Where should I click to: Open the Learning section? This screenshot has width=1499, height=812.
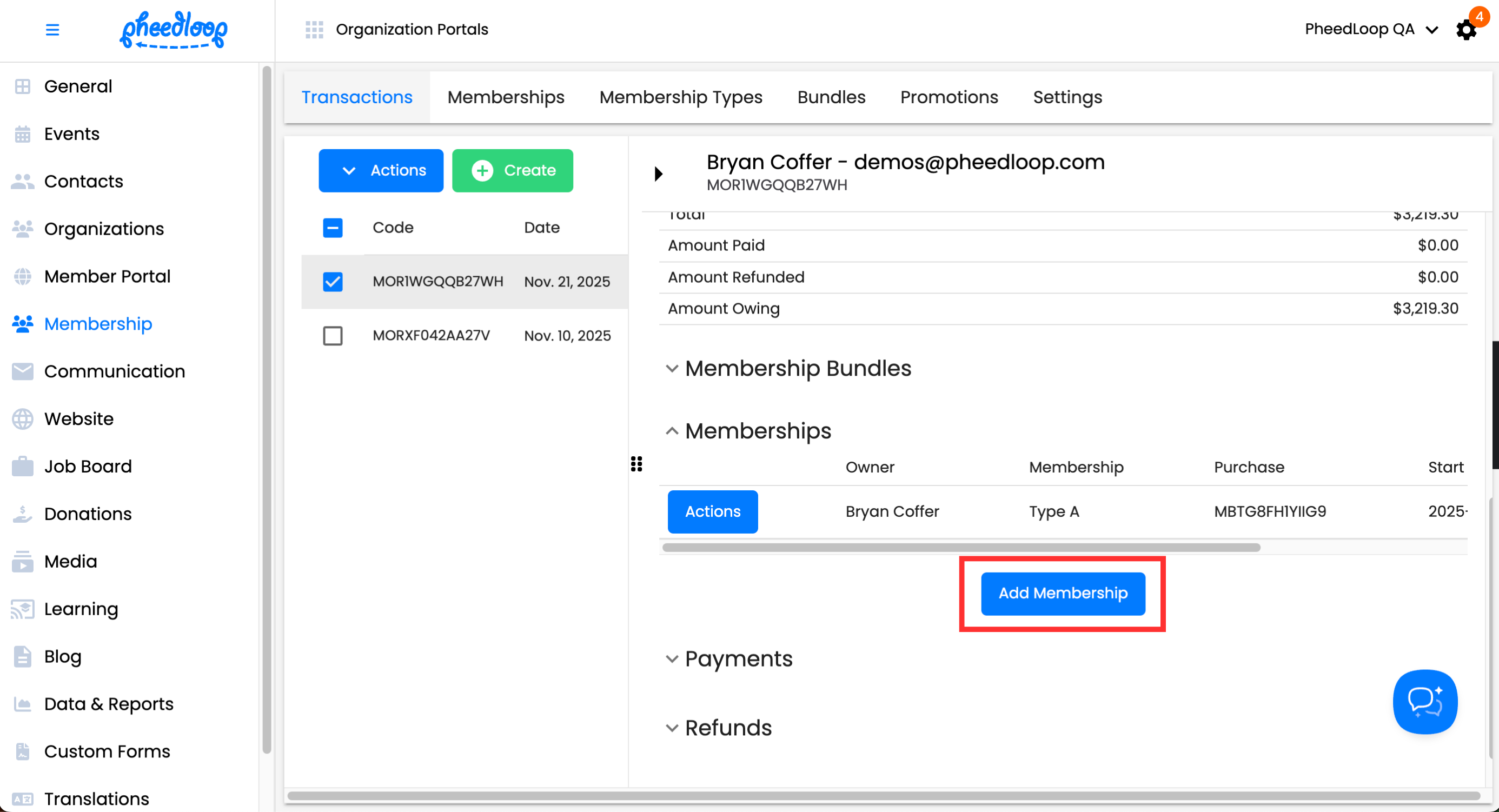pos(81,608)
